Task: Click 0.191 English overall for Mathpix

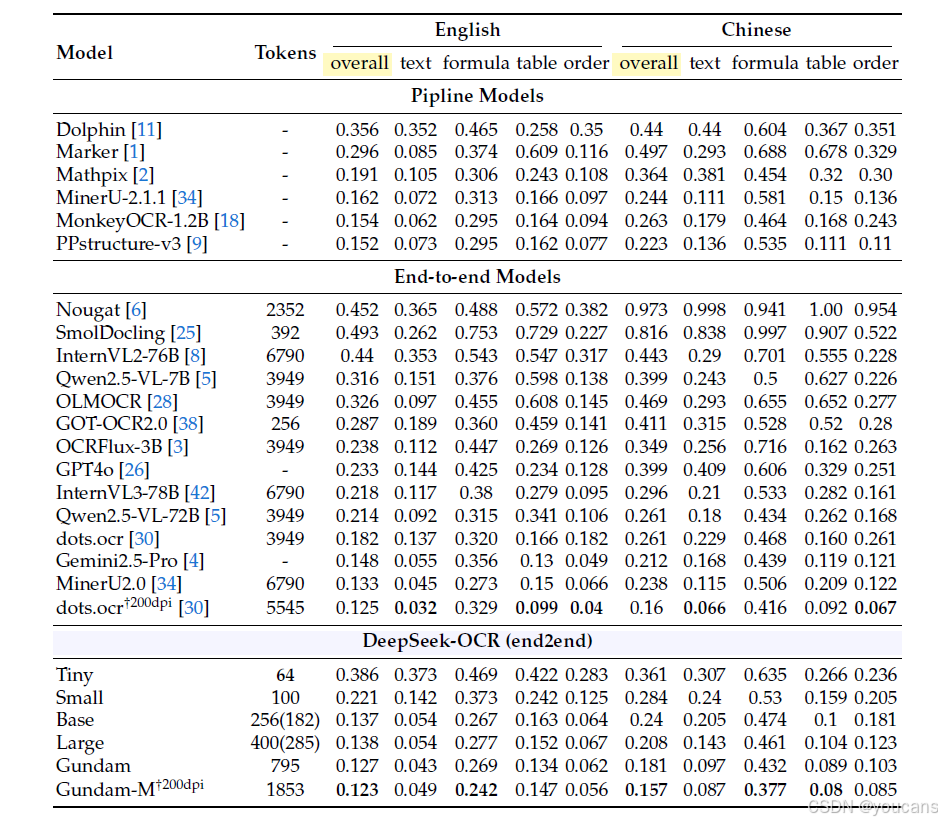Action: (357, 175)
